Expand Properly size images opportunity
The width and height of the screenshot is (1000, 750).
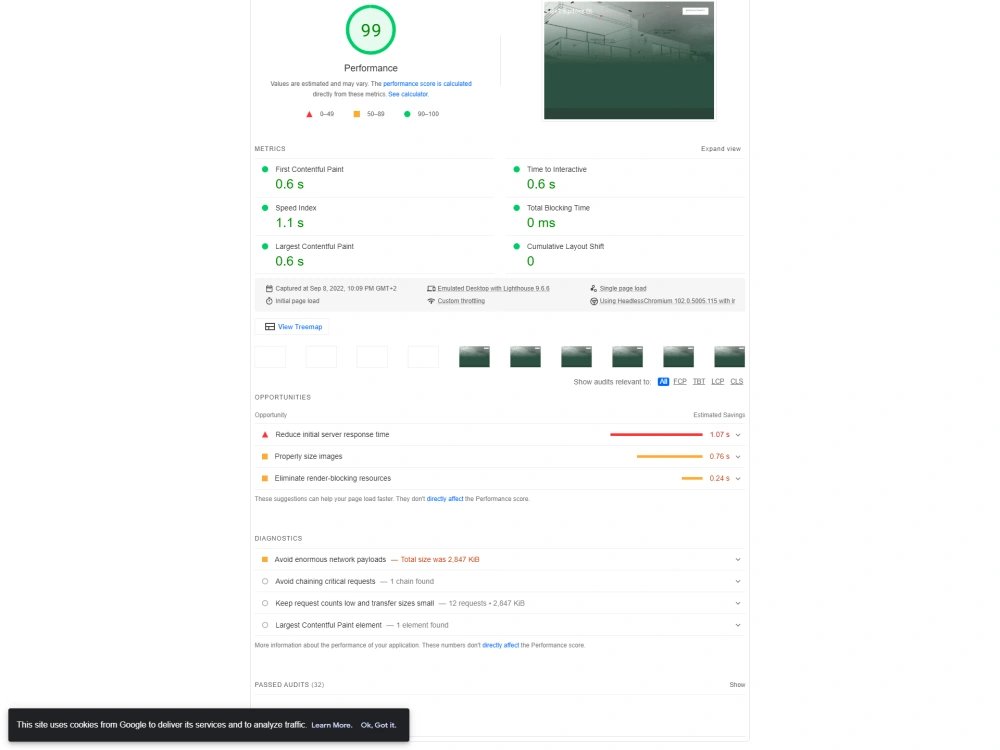point(738,457)
